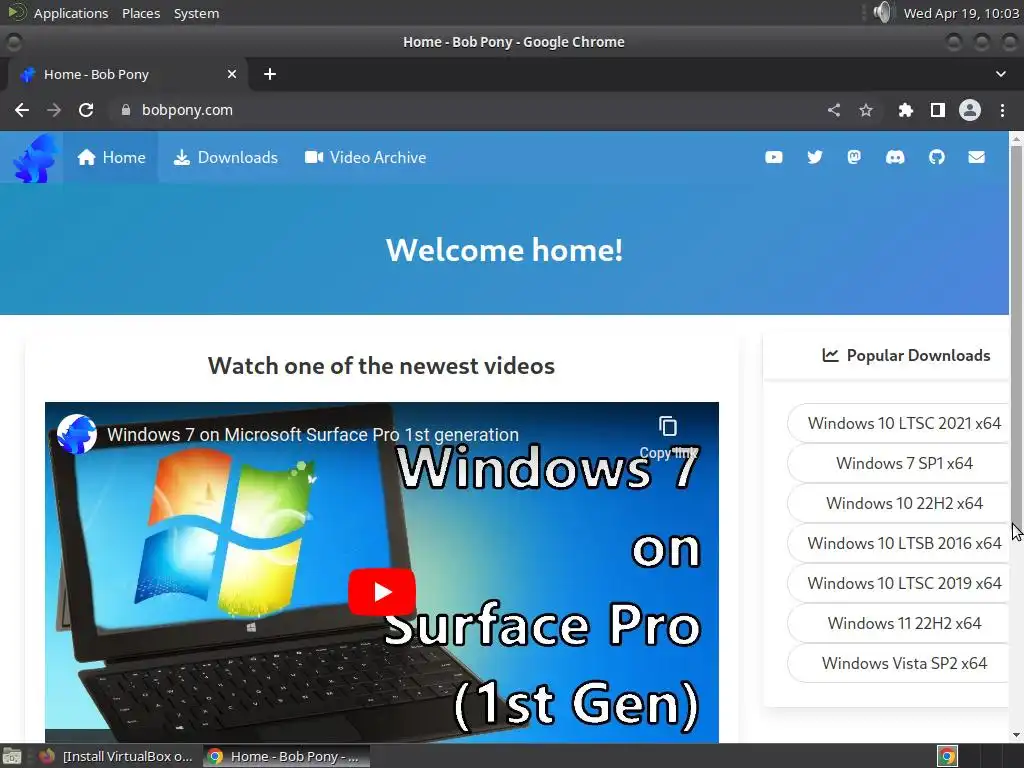Click the Chrome icon in the bottom panel tray
Viewport: 1024px width, 768px height.
948,756
